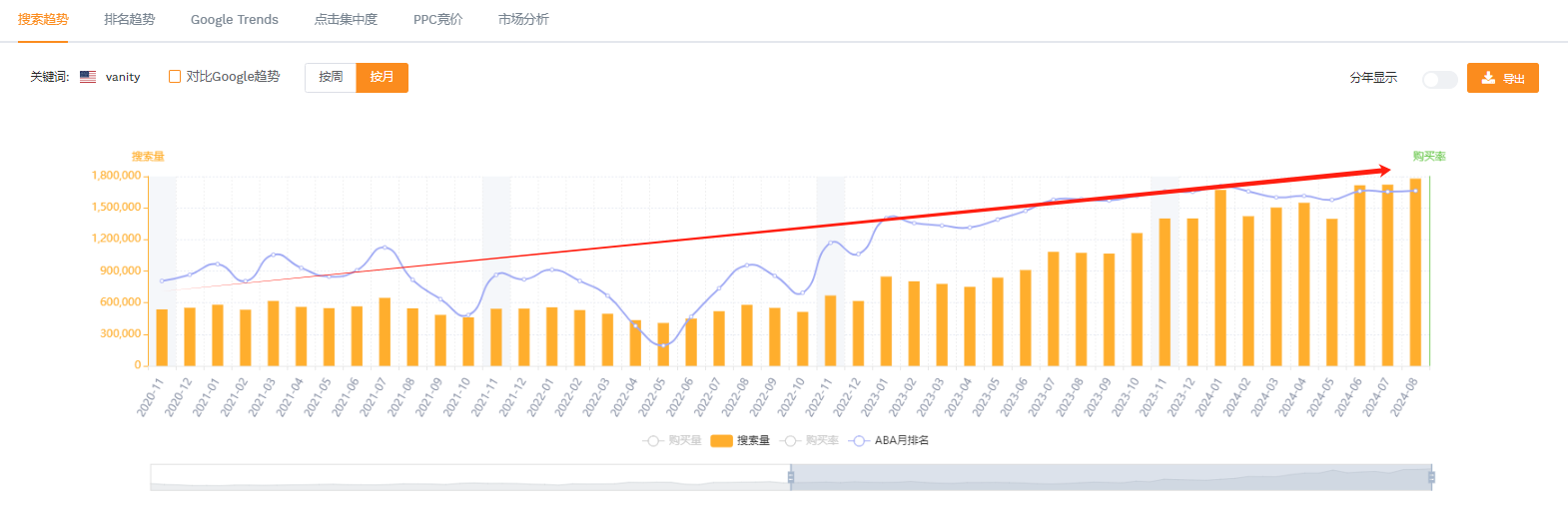
Task: Switch to the 点击集中度 tab
Action: [x=347, y=19]
